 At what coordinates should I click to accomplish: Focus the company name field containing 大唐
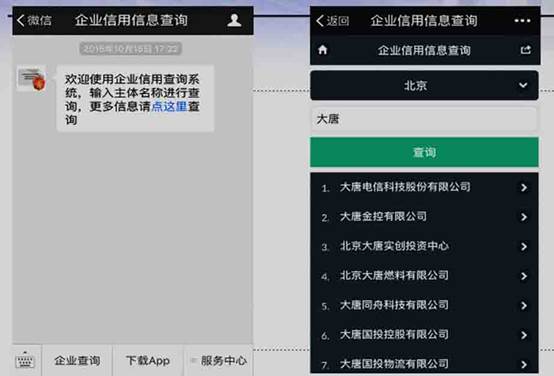424,119
